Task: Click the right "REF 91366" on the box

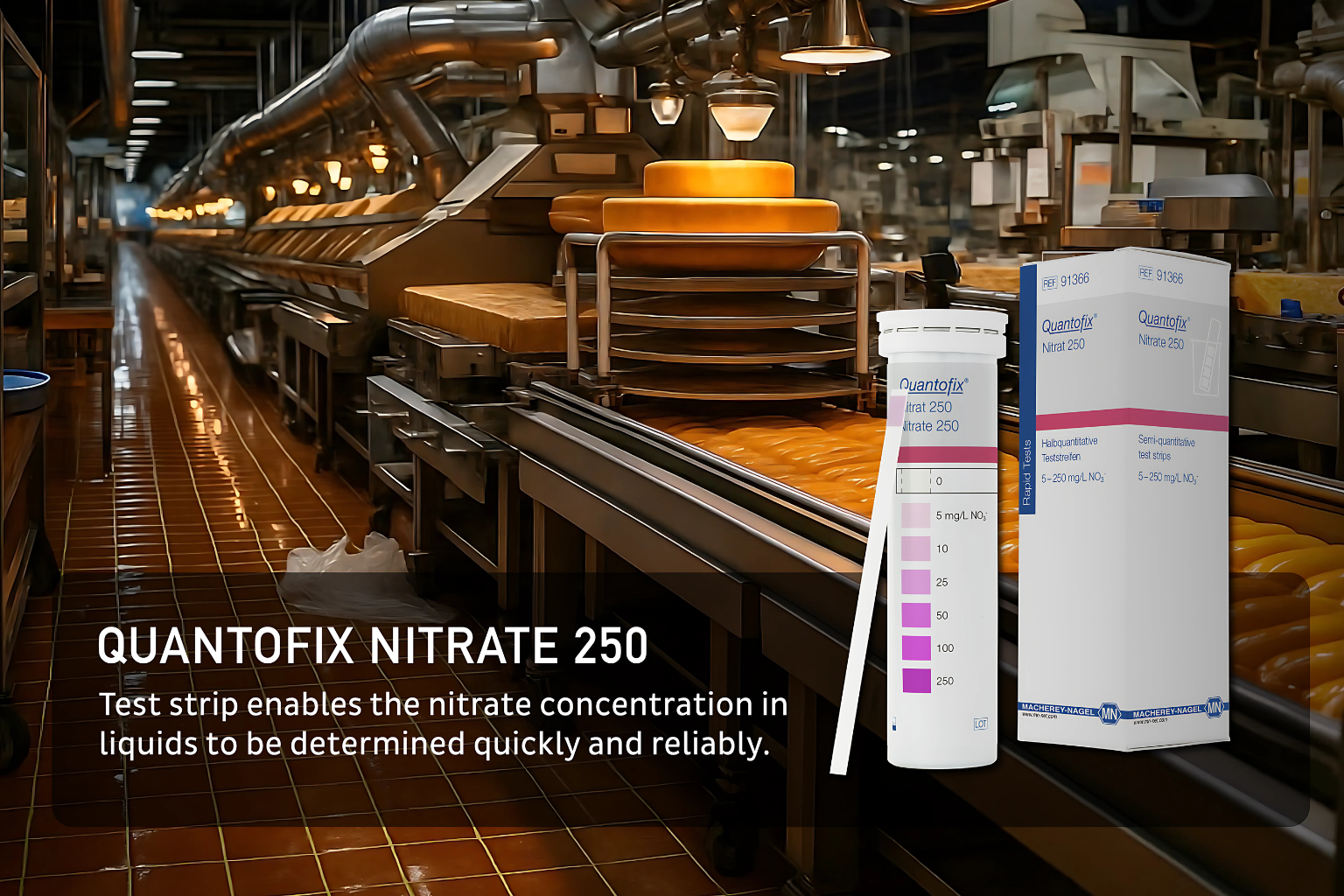Action: coord(1160,276)
